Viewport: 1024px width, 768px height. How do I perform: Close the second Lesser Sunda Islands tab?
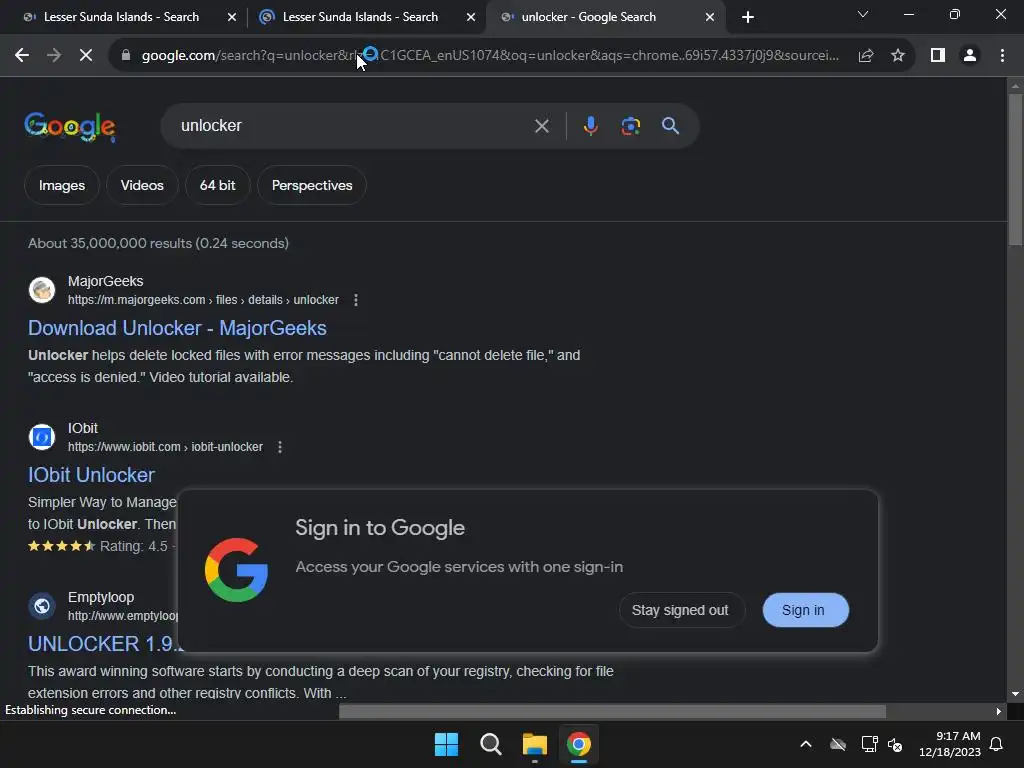click(x=471, y=17)
